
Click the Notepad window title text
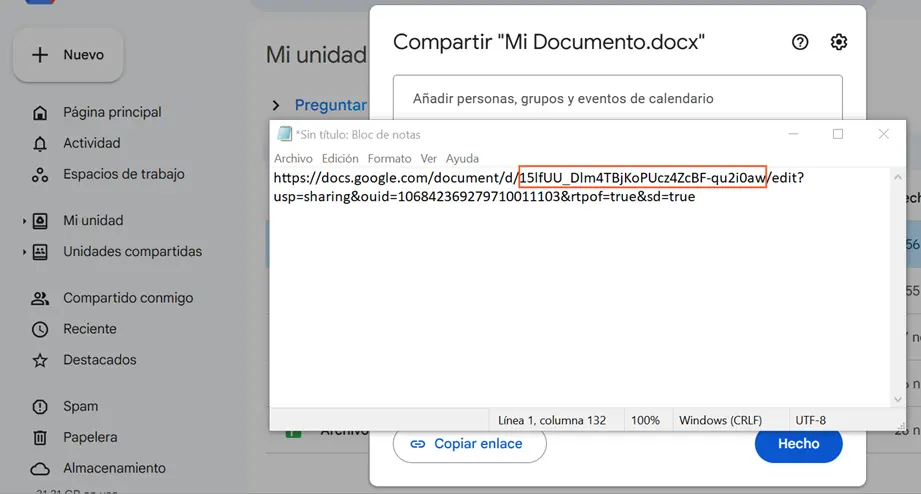(x=358, y=135)
